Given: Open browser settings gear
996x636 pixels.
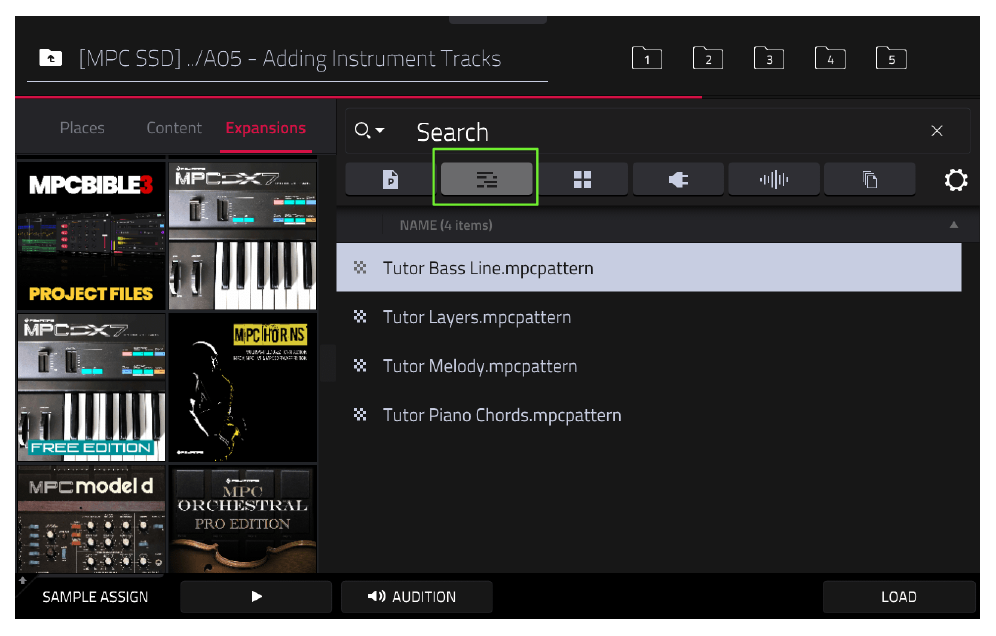Looking at the screenshot, I should click(x=955, y=180).
